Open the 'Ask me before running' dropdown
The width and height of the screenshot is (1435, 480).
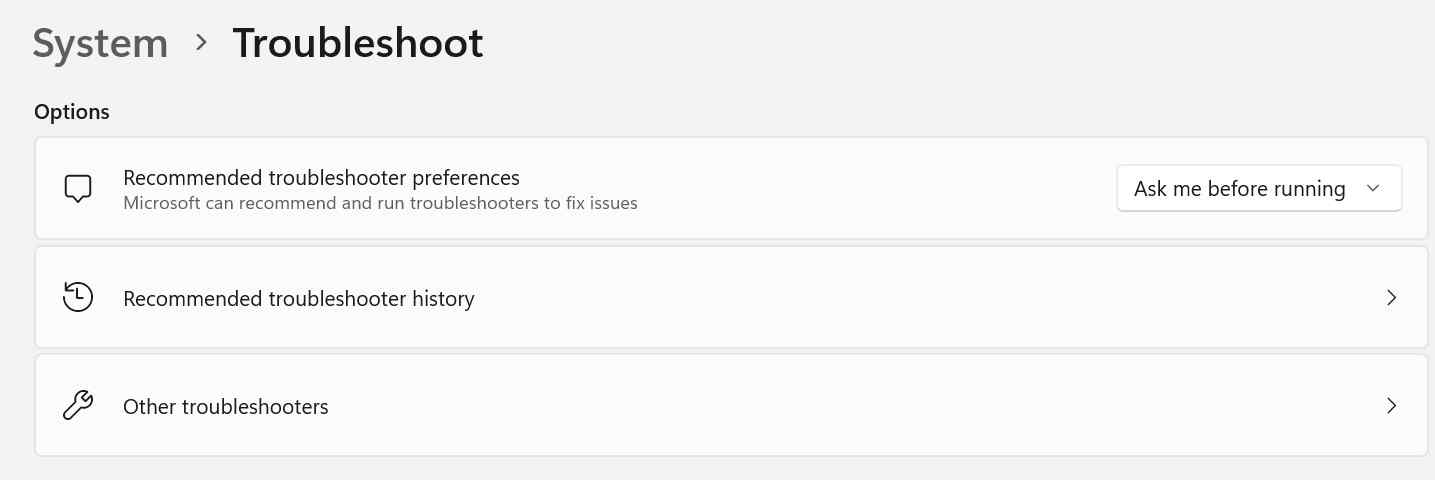1240,189
